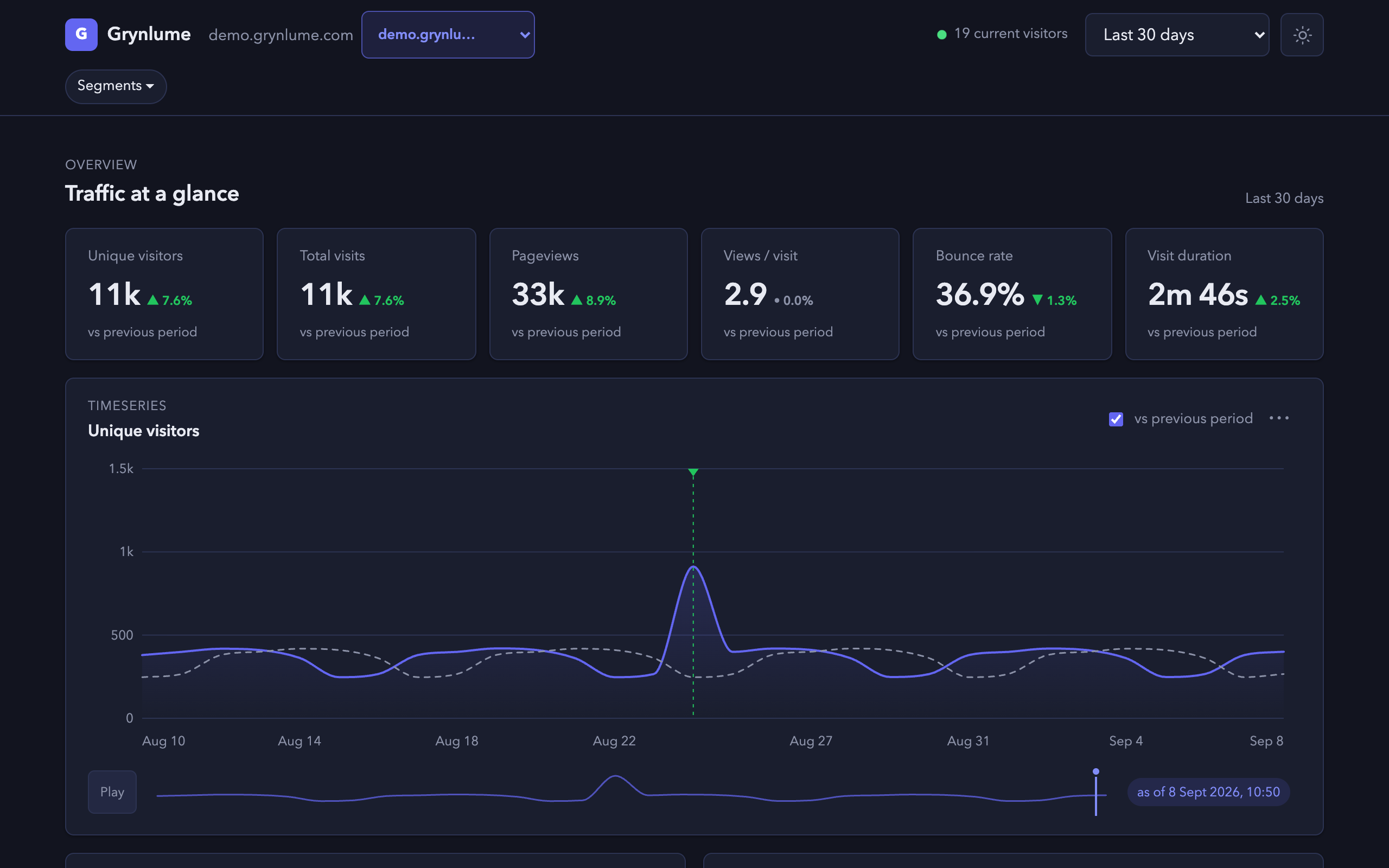Click the chart peak near Aug 24
The image size is (1389, 868).
[693, 567]
